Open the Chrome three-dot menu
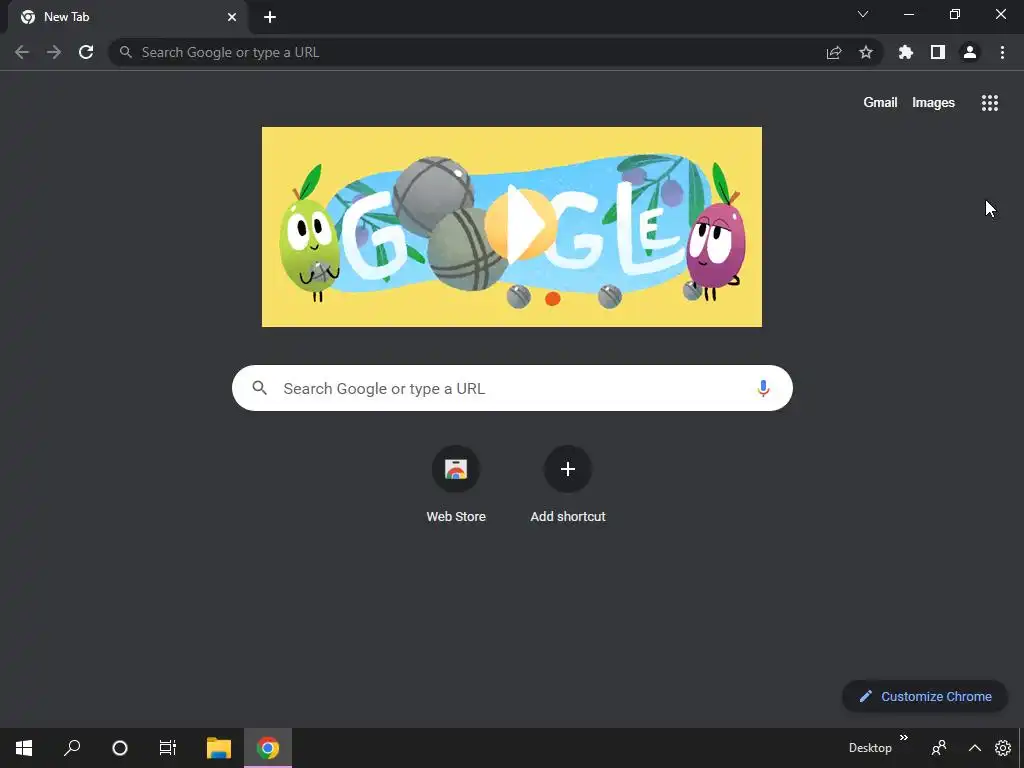 click(1002, 52)
